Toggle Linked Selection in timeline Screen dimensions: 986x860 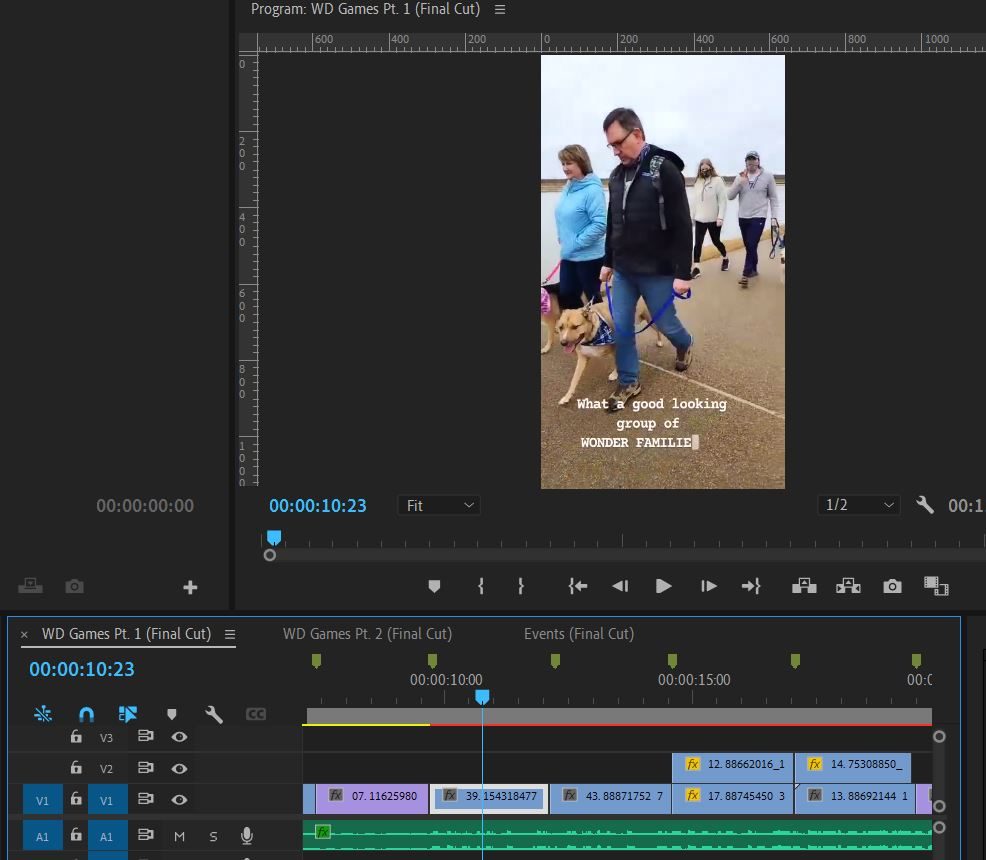click(128, 714)
